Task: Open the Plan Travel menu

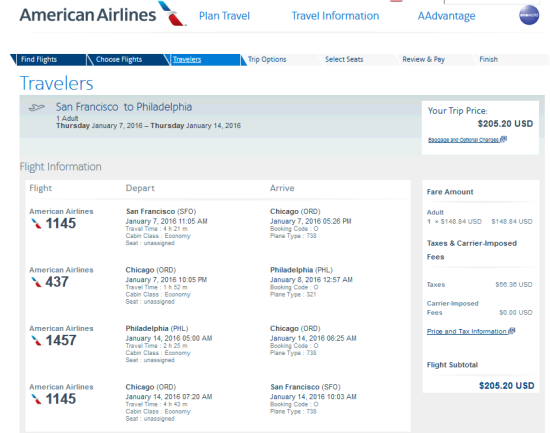Action: pyautogui.click(x=224, y=16)
